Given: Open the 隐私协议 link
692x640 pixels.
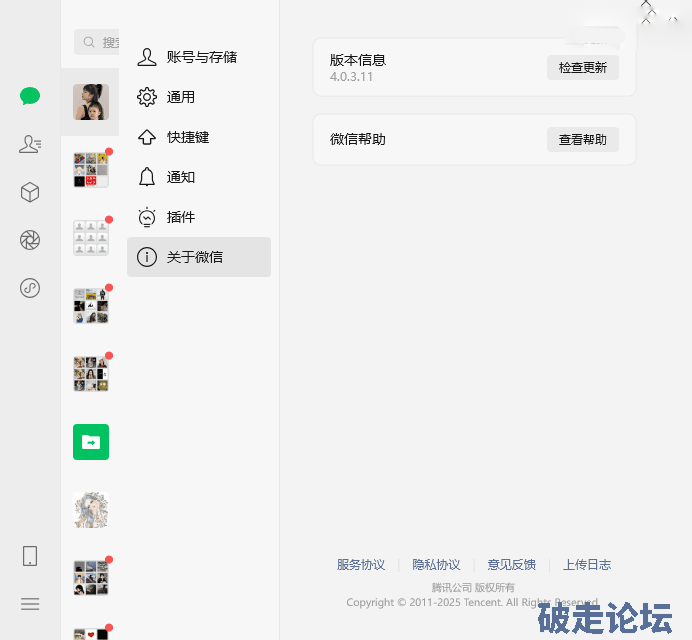Looking at the screenshot, I should pyautogui.click(x=436, y=565).
